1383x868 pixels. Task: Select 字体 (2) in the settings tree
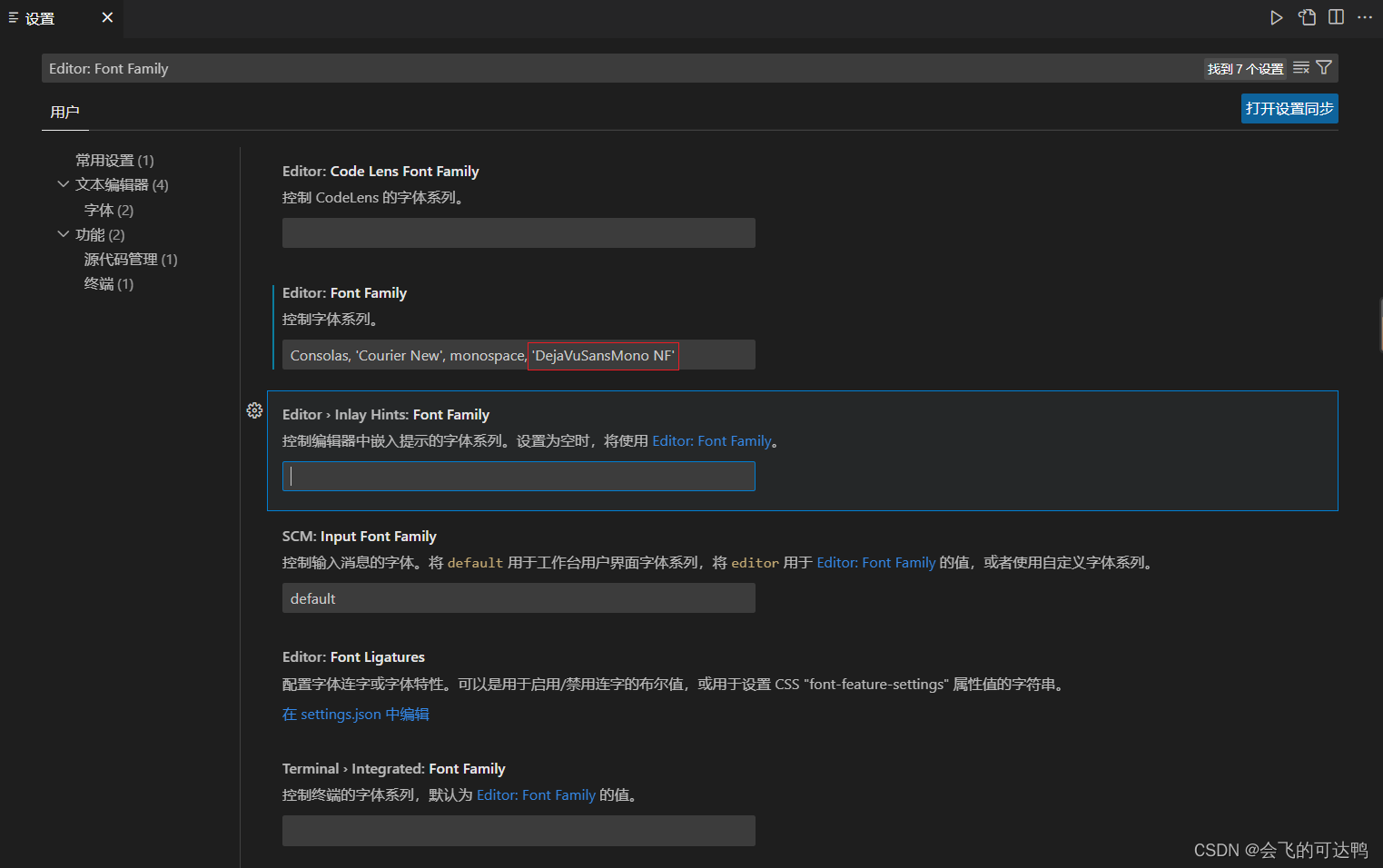pyautogui.click(x=109, y=211)
